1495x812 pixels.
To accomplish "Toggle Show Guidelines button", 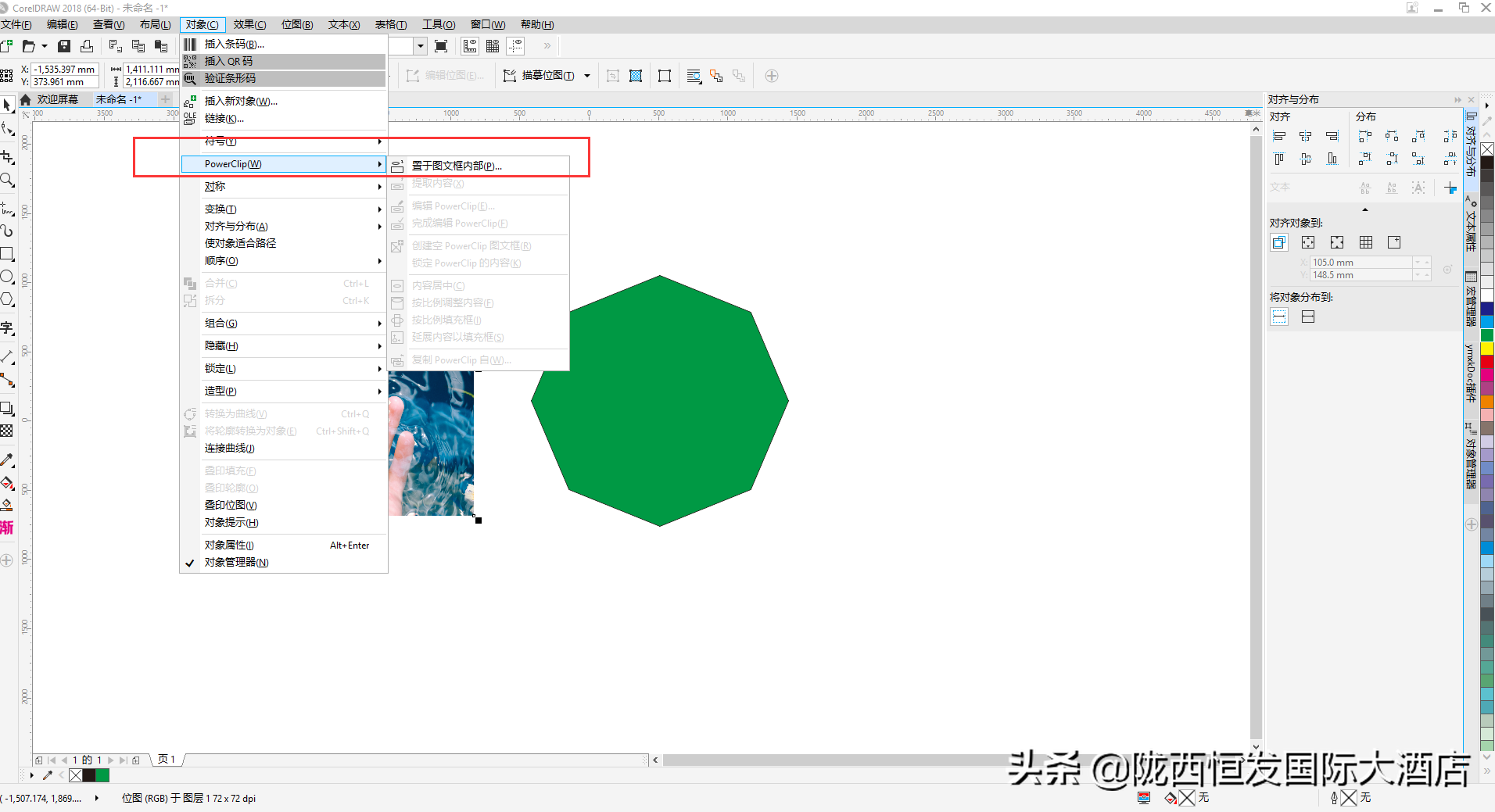I will coord(515,46).
